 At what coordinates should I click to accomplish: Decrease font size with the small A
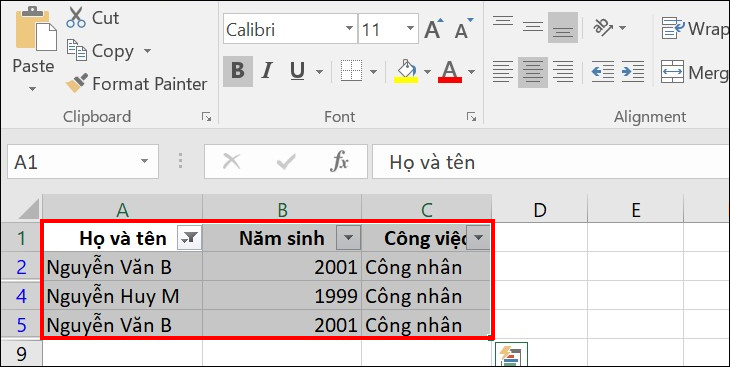(463, 29)
